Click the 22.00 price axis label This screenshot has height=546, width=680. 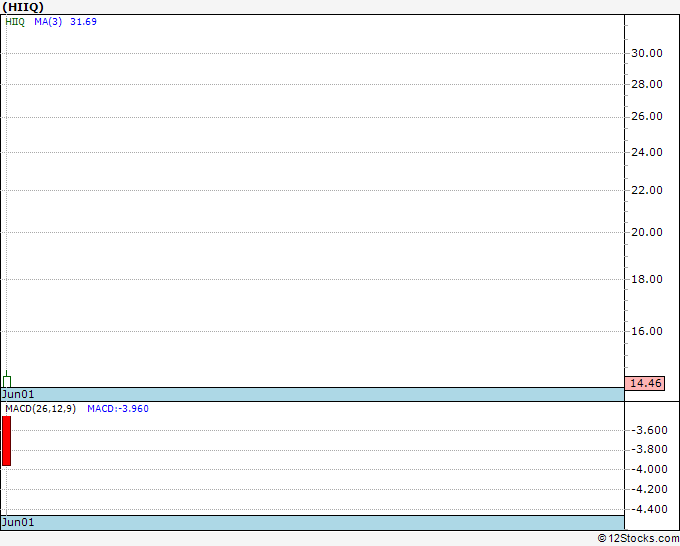point(647,190)
